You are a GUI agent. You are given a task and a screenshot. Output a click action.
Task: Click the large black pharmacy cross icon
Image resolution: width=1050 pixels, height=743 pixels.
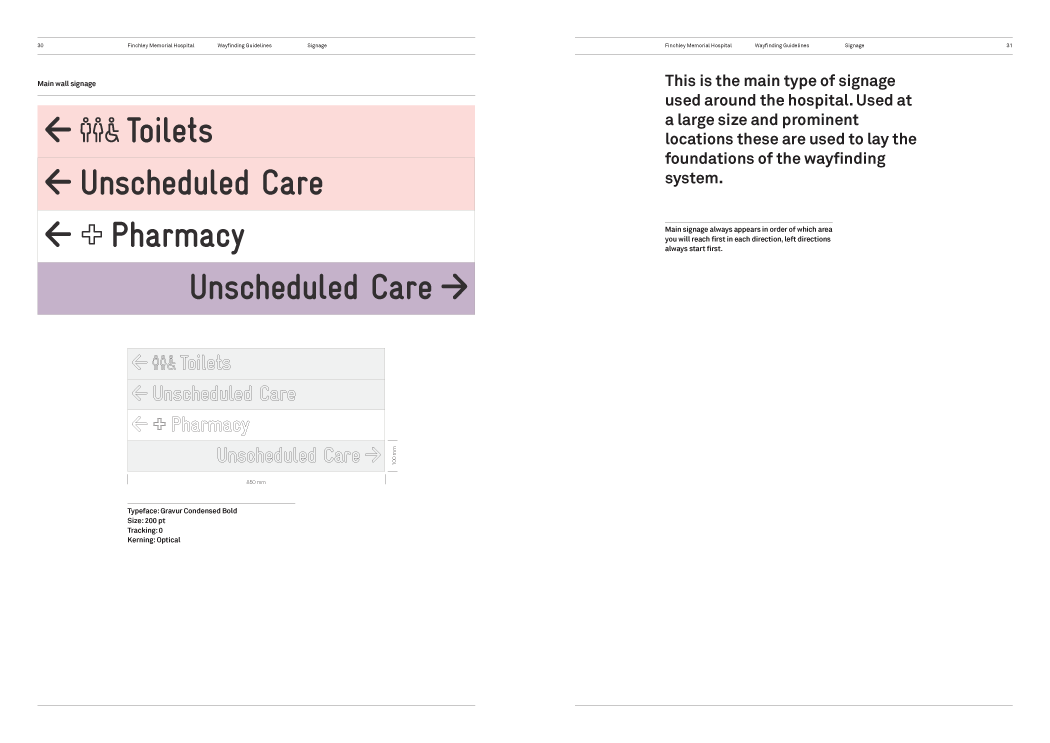[92, 235]
